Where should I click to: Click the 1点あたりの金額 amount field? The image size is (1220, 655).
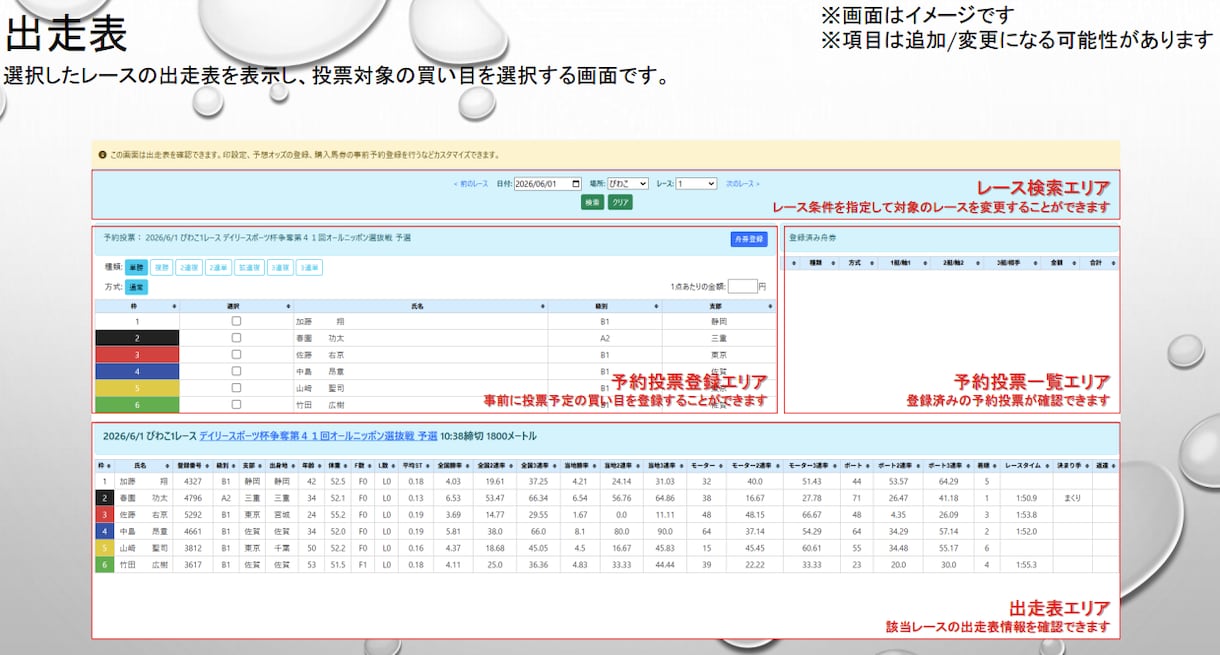coord(742,286)
